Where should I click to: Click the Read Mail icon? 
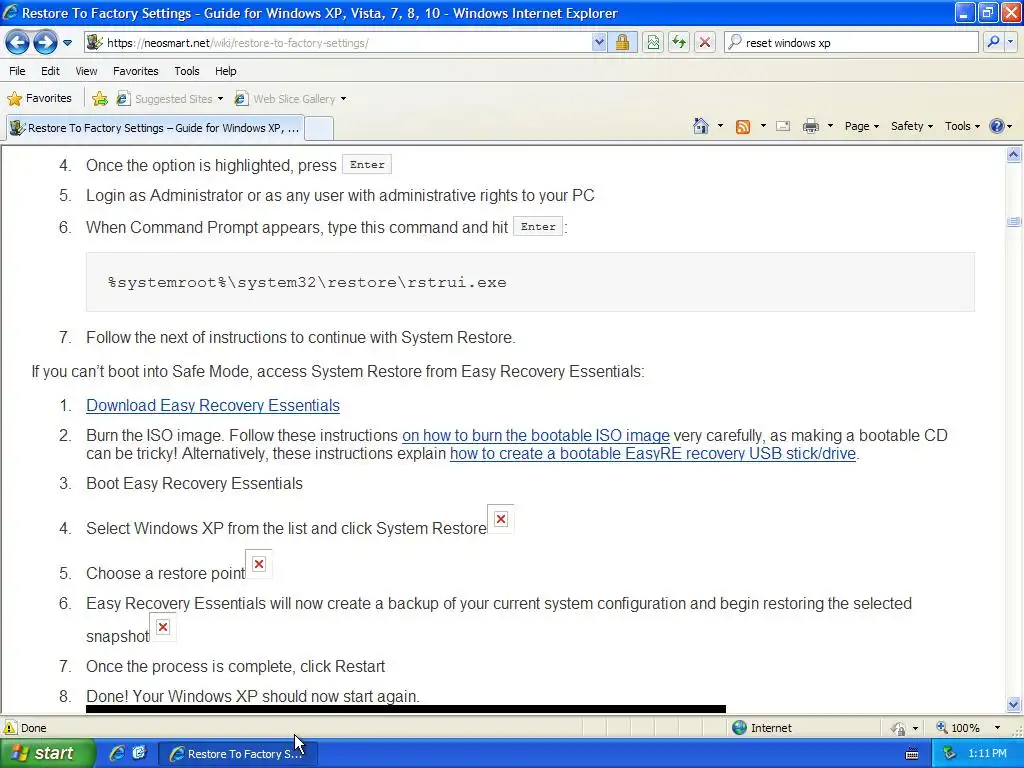click(x=783, y=126)
